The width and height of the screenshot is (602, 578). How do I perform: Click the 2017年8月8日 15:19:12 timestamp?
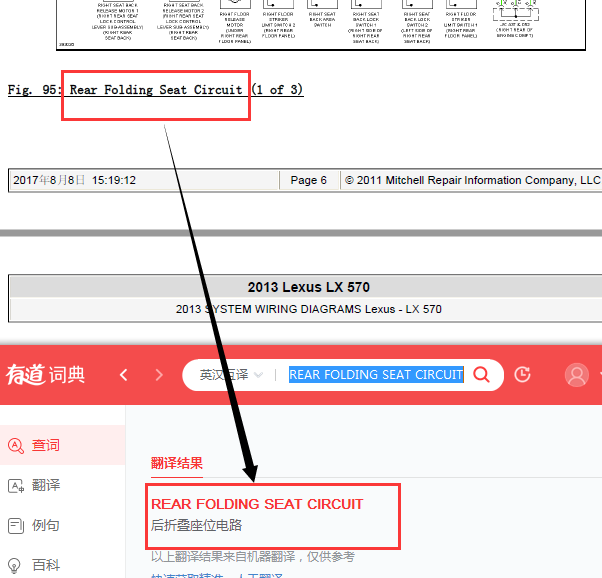74,180
